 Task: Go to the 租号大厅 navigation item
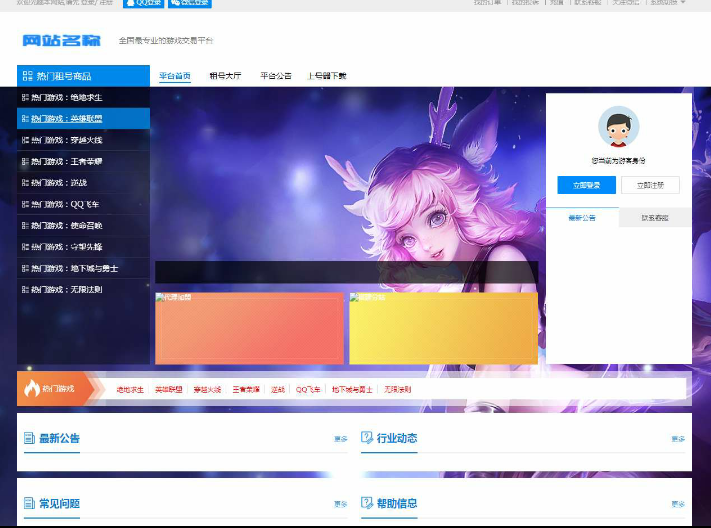click(225, 76)
